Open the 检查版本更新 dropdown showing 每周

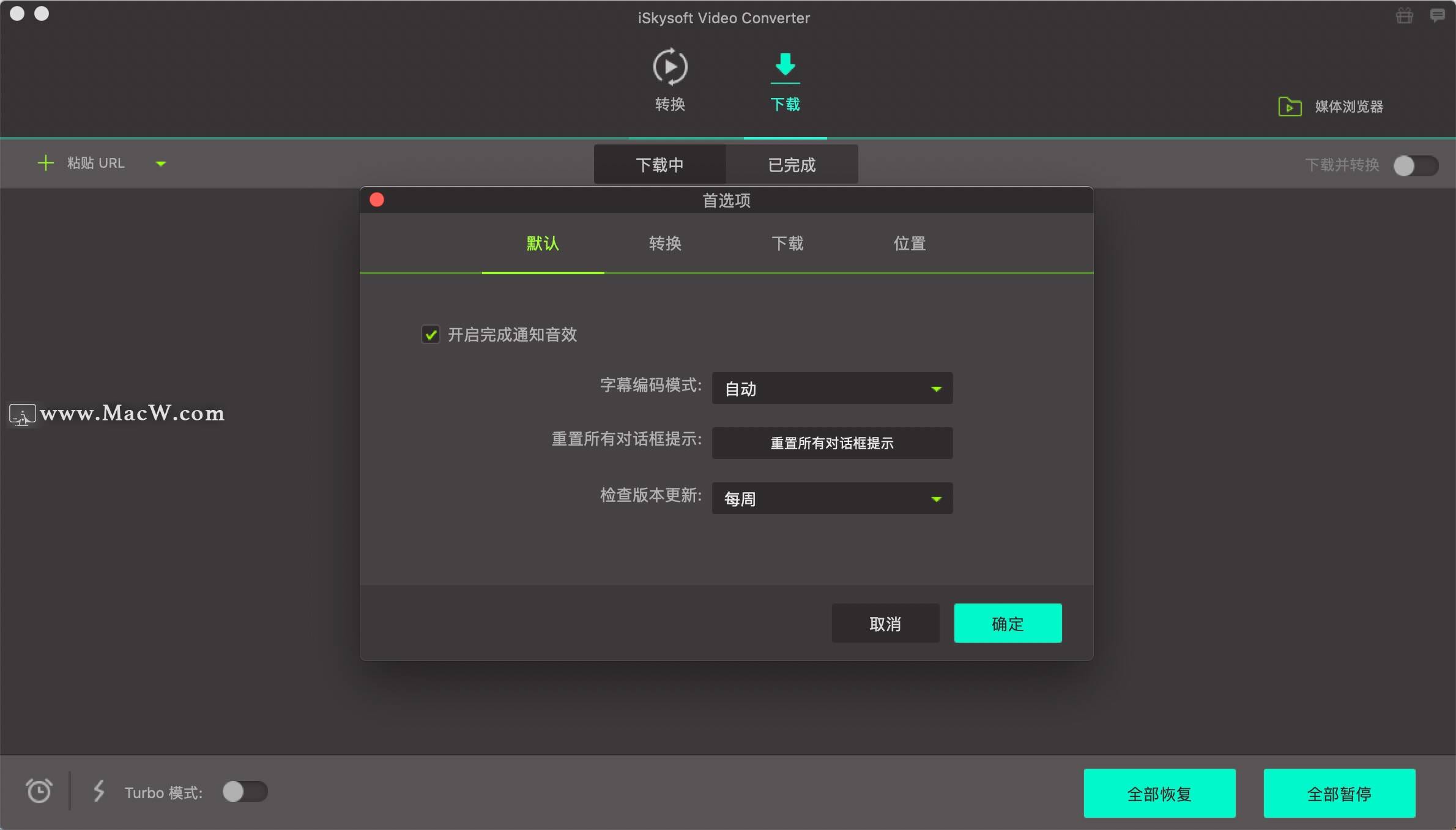tap(831, 498)
